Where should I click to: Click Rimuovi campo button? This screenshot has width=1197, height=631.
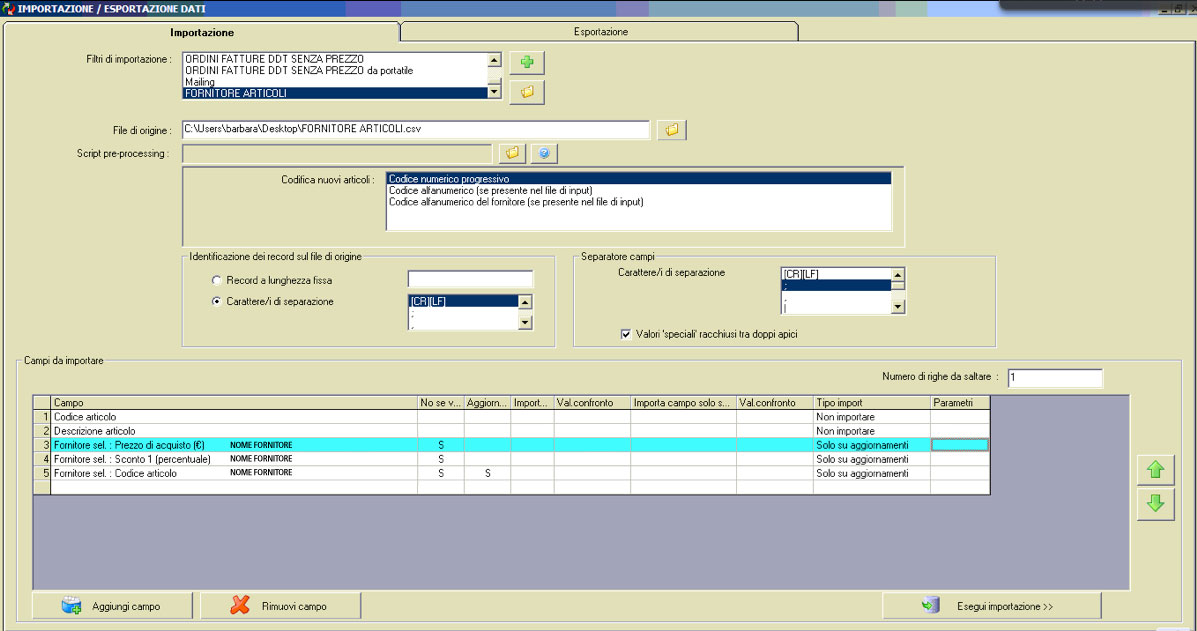coord(280,606)
